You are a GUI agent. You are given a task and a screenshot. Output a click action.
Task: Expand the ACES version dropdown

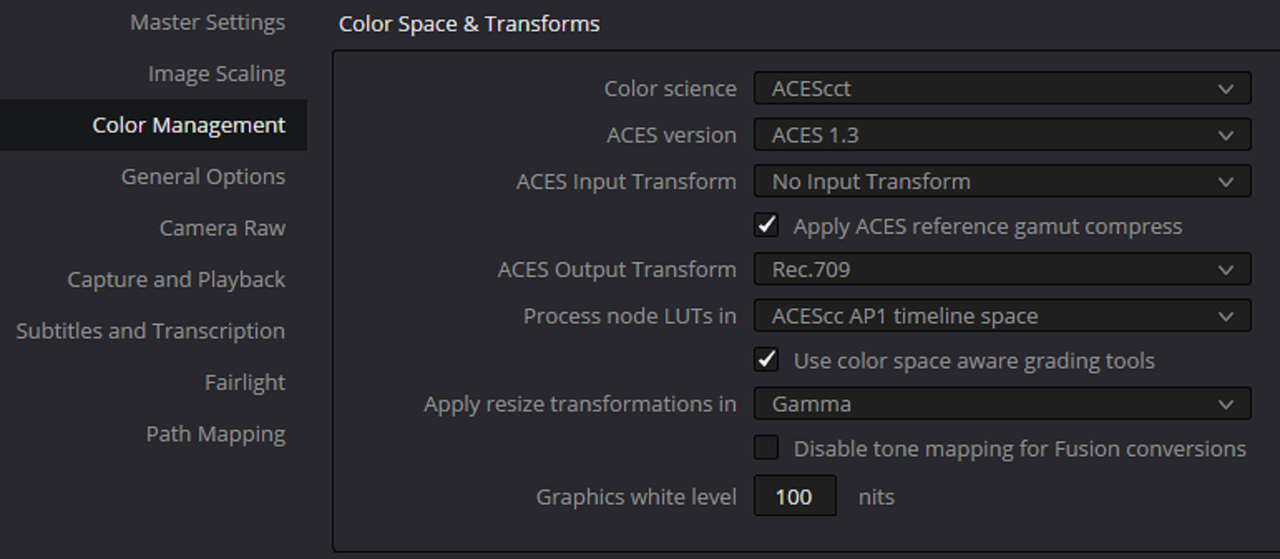(1001, 135)
